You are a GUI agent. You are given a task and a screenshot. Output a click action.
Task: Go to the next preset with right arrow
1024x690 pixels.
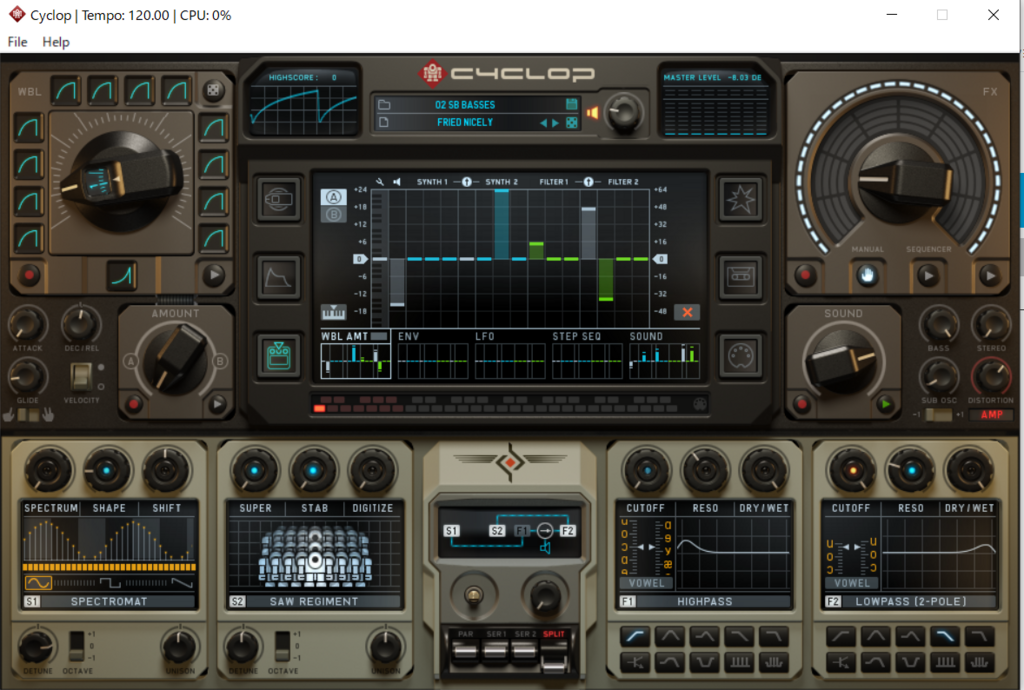point(556,123)
